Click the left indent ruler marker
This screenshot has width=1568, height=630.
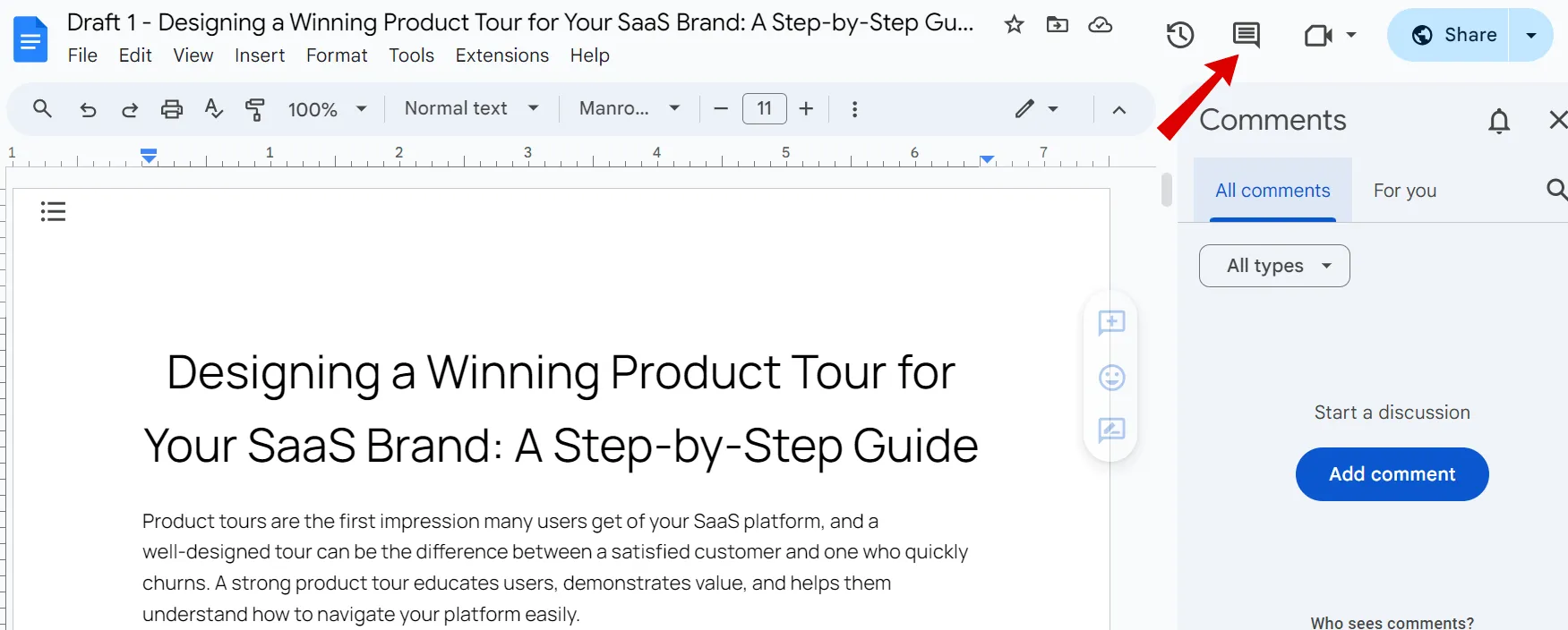149,156
